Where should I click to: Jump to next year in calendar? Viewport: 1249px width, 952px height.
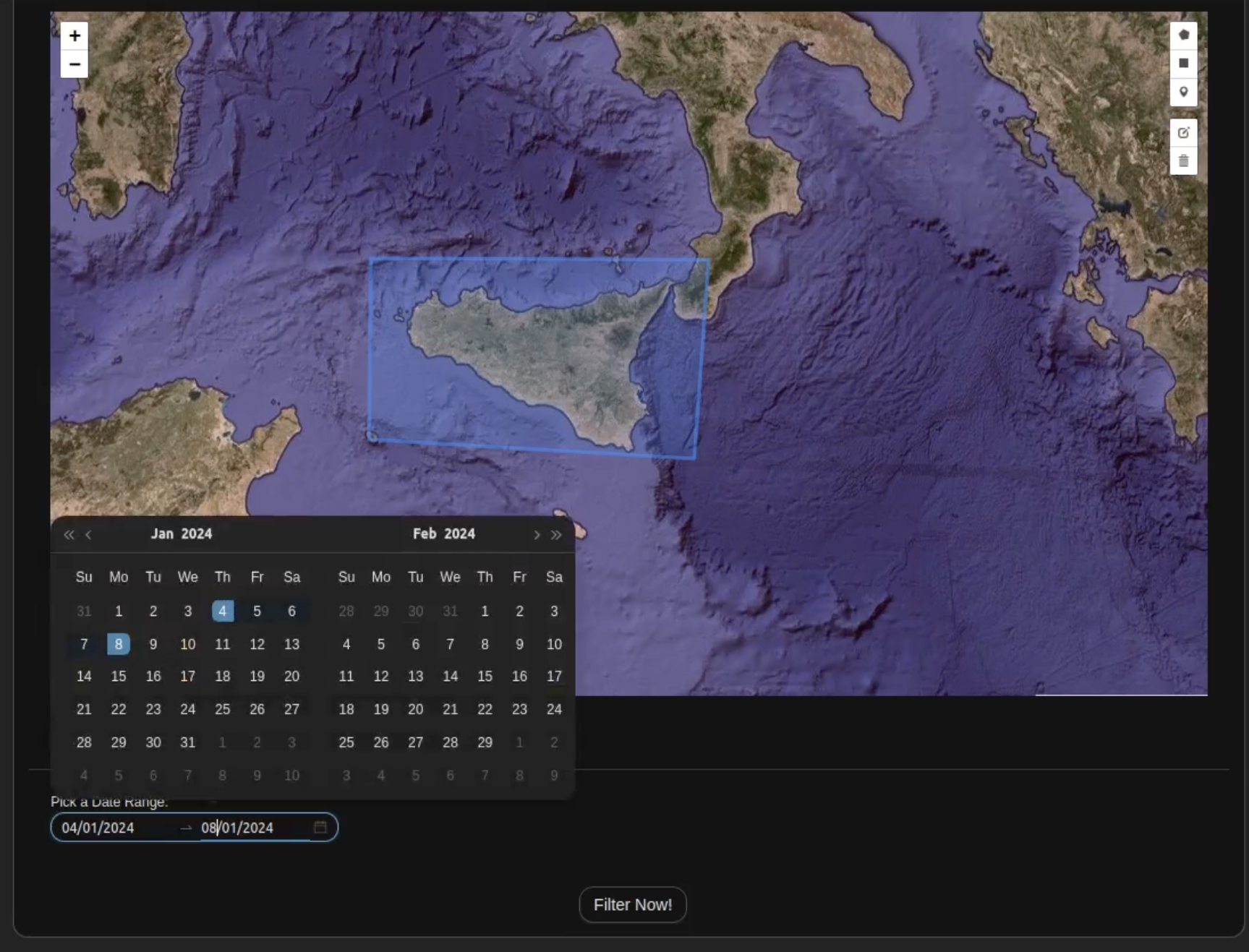[x=556, y=535]
